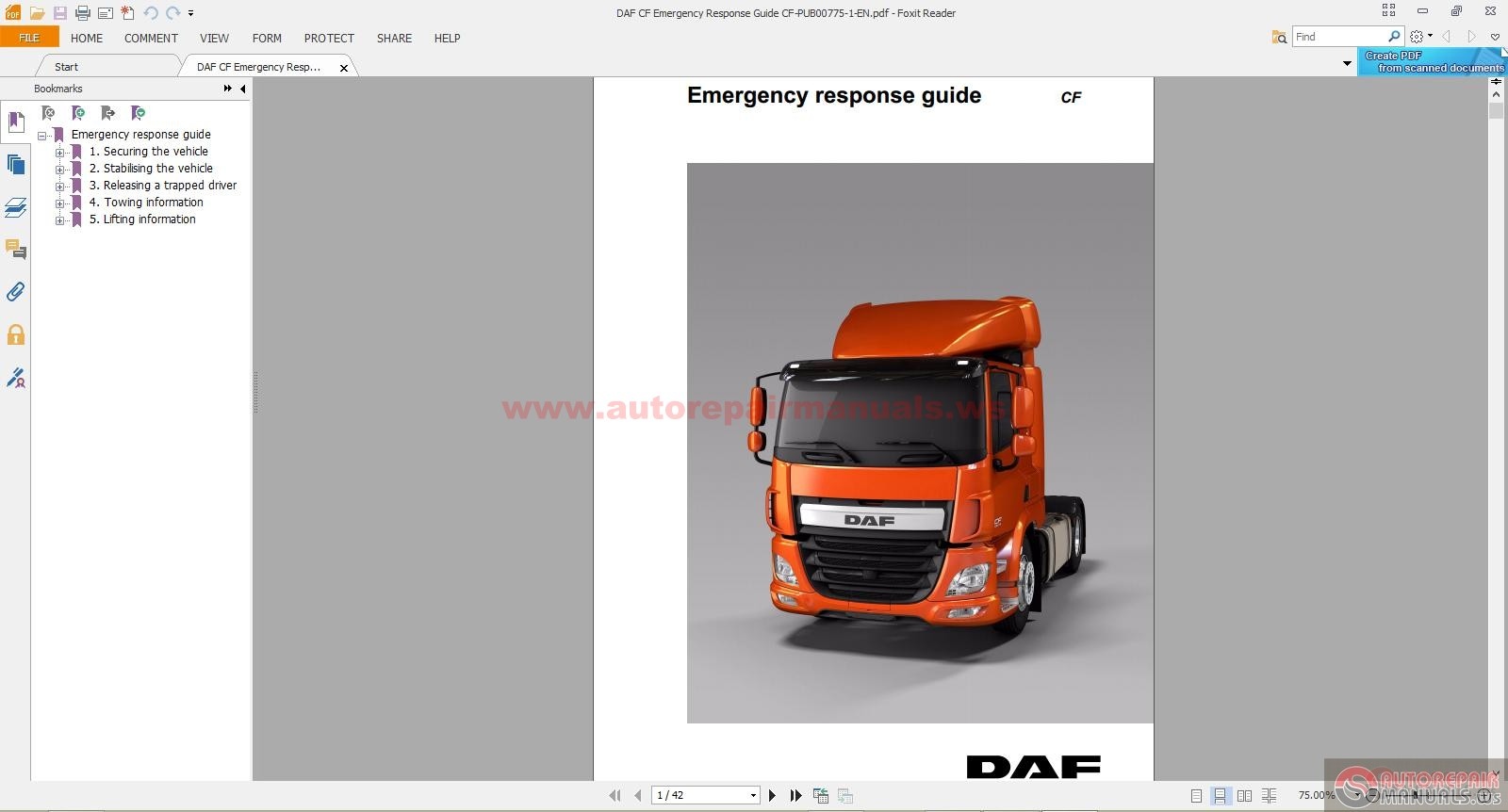
Task: Open the VIEW ribbon tab
Action: (214, 39)
